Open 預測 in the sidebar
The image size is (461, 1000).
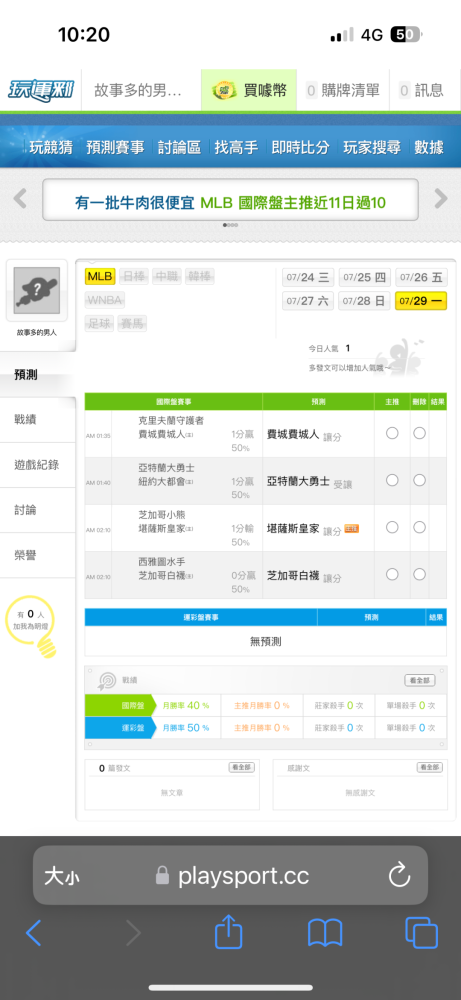[x=38, y=375]
